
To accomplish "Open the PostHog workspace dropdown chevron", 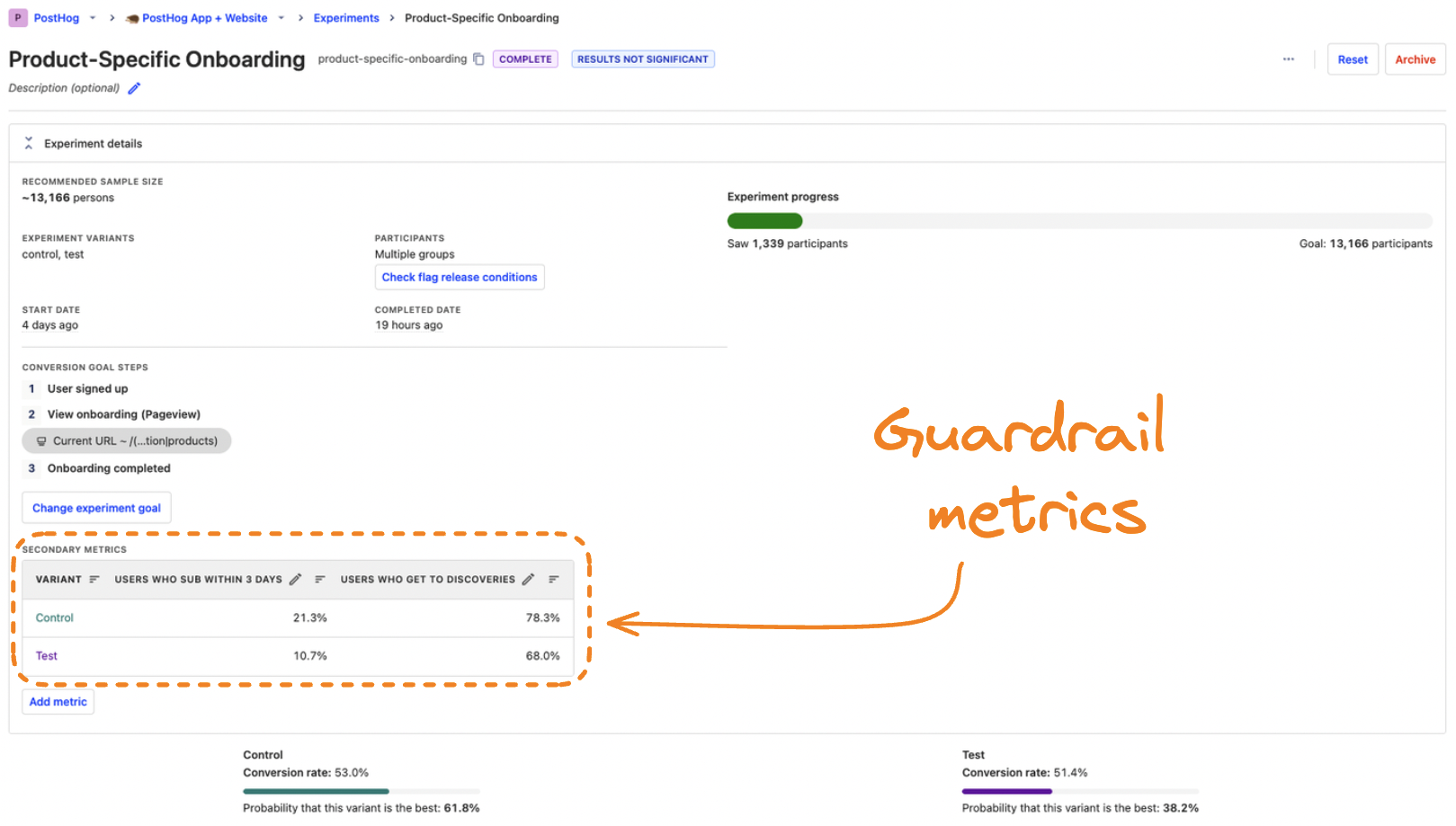I will (x=93, y=17).
